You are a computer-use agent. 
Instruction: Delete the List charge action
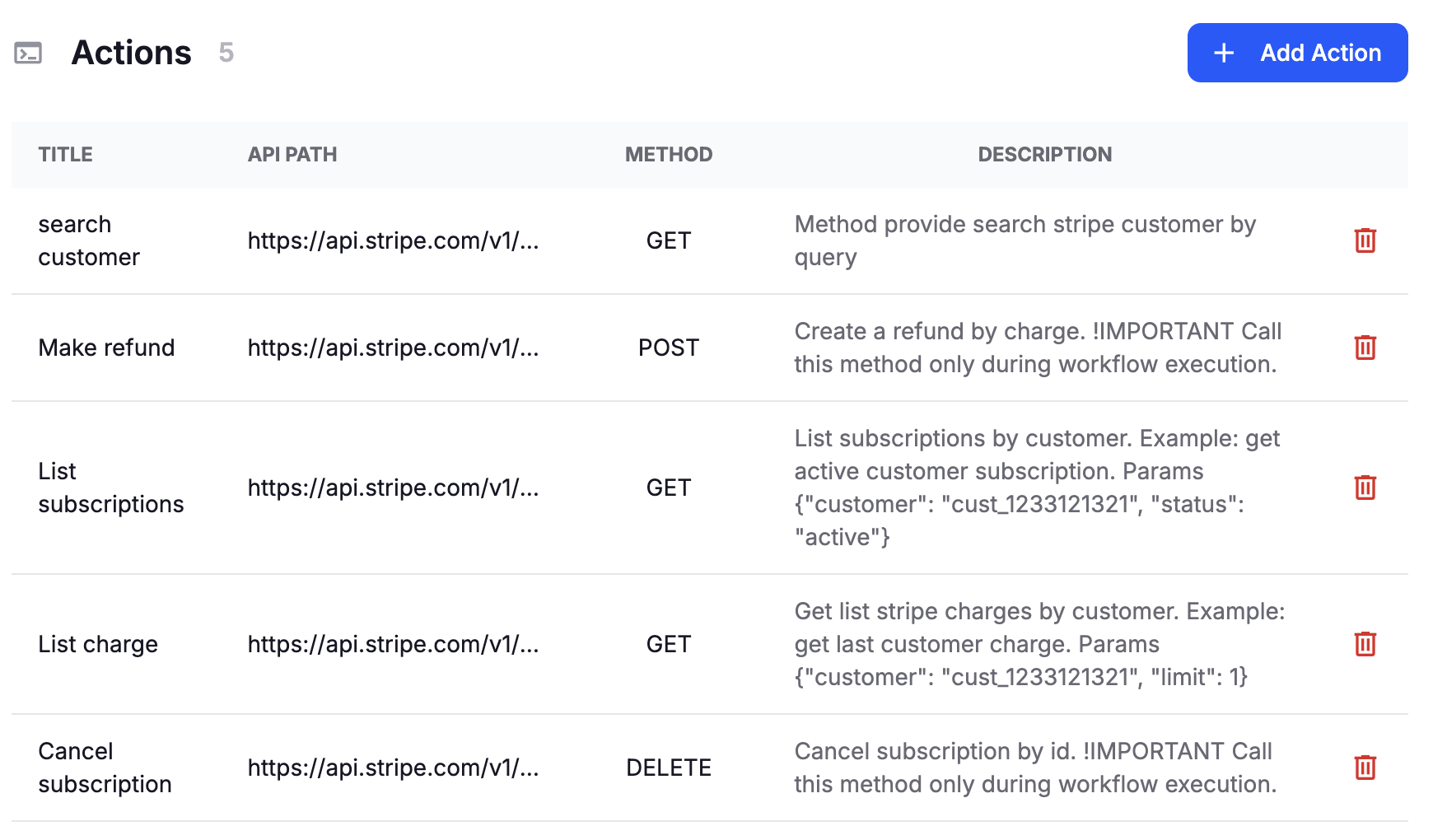(1365, 644)
